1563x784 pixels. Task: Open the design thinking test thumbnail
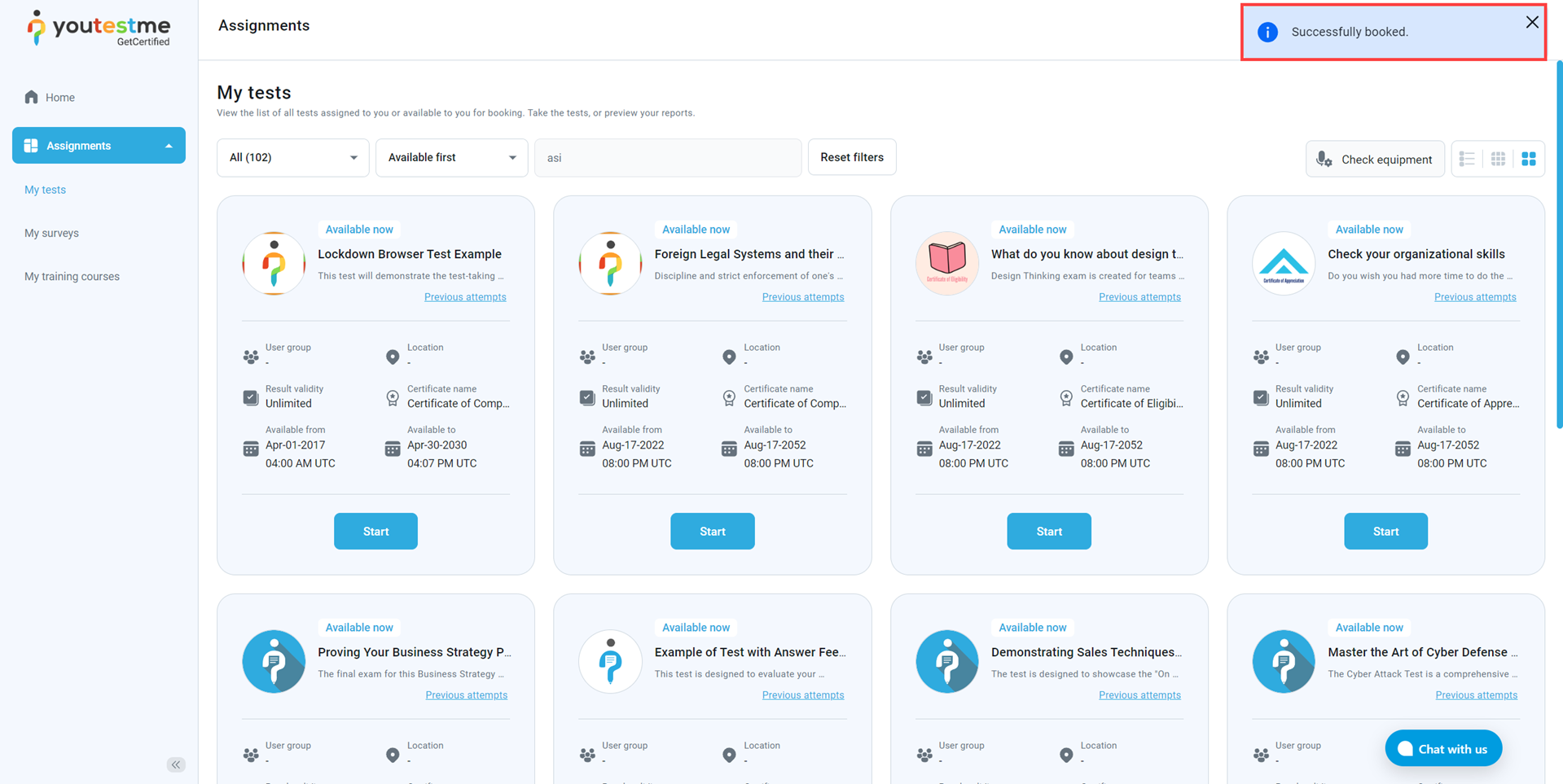946,263
